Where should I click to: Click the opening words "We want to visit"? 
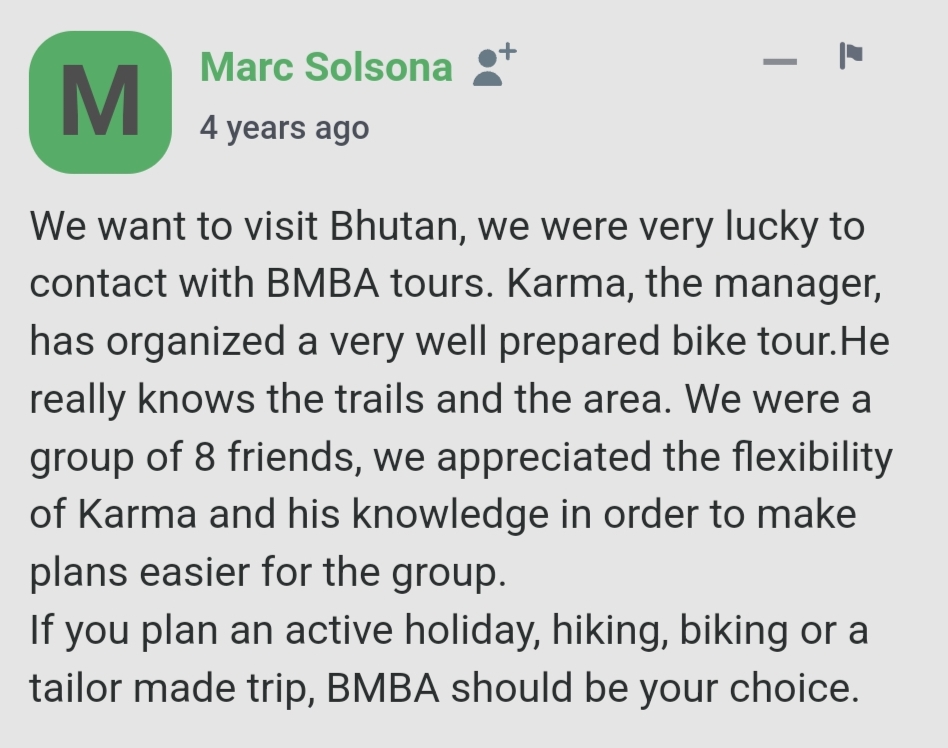tap(174, 226)
